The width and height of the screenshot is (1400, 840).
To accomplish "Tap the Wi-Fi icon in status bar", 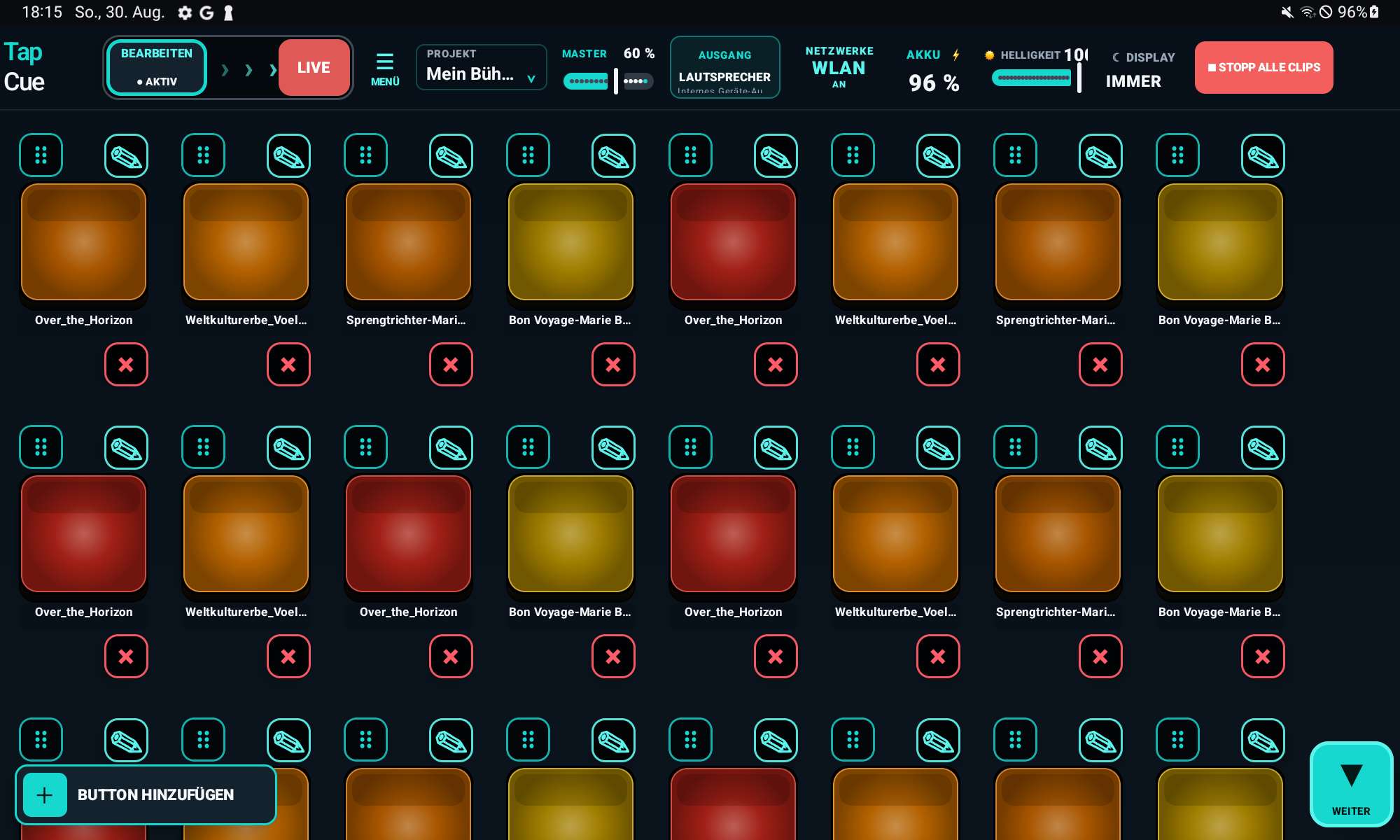I will pos(1307,13).
